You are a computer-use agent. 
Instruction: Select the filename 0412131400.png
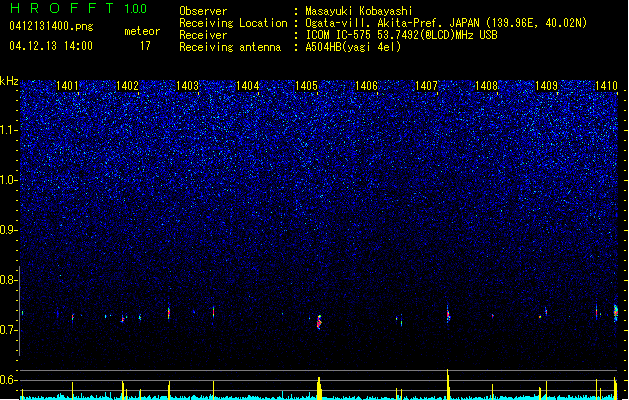[x=51, y=26]
